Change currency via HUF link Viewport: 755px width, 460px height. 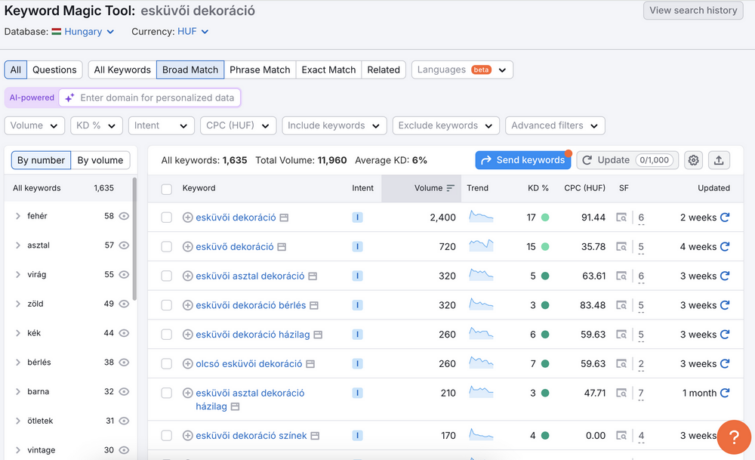click(x=193, y=32)
